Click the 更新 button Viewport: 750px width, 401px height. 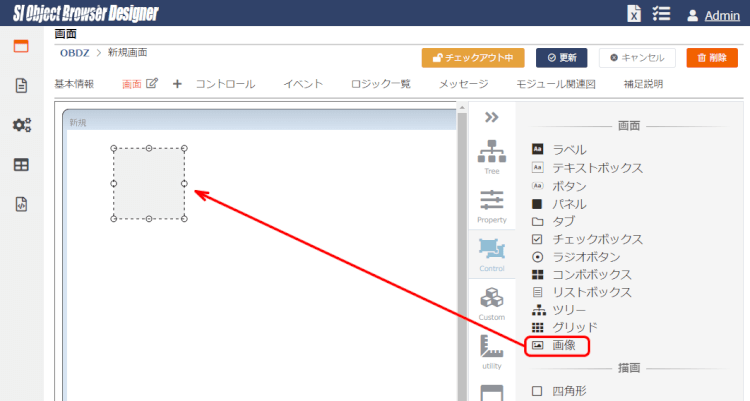point(560,58)
